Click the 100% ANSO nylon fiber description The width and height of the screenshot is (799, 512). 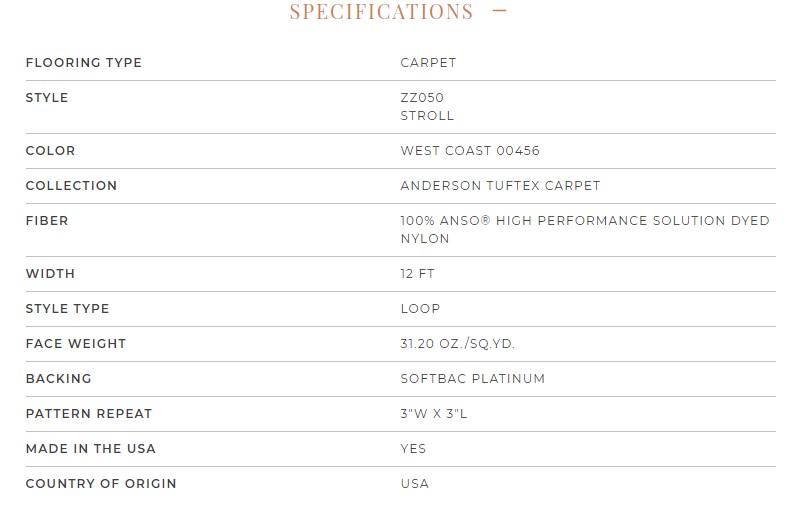pos(585,229)
